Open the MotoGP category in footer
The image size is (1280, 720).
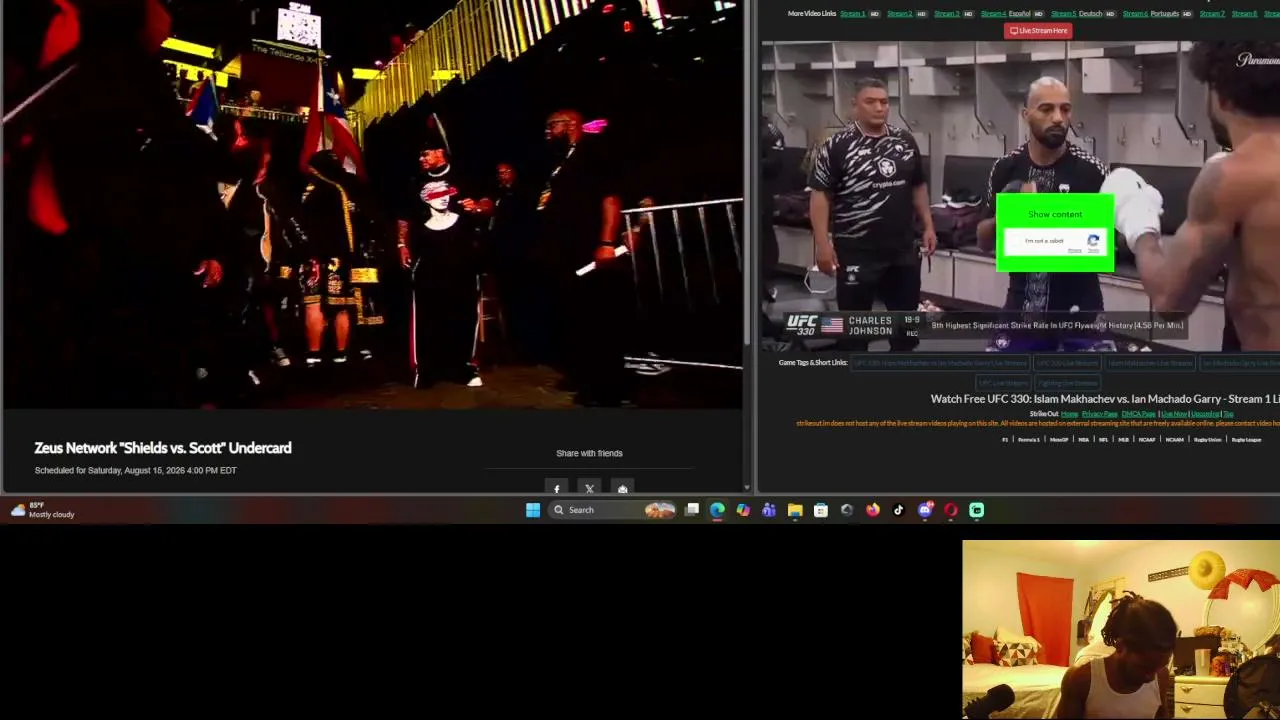(x=1058, y=440)
